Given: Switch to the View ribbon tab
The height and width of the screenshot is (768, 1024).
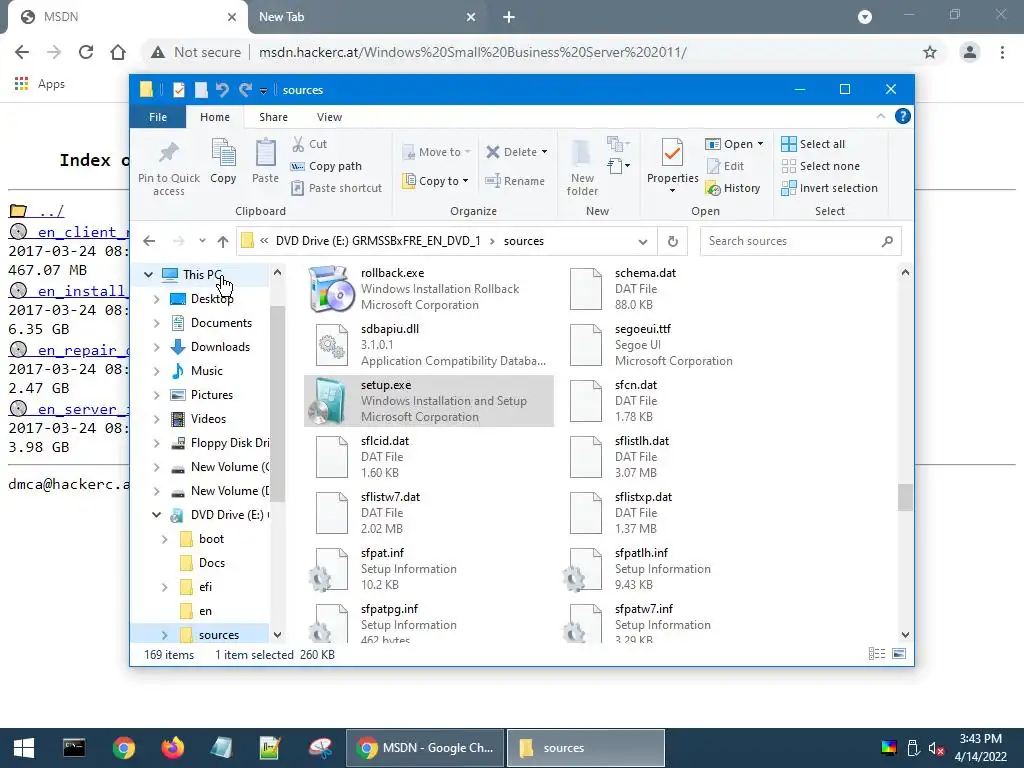Looking at the screenshot, I should [329, 117].
